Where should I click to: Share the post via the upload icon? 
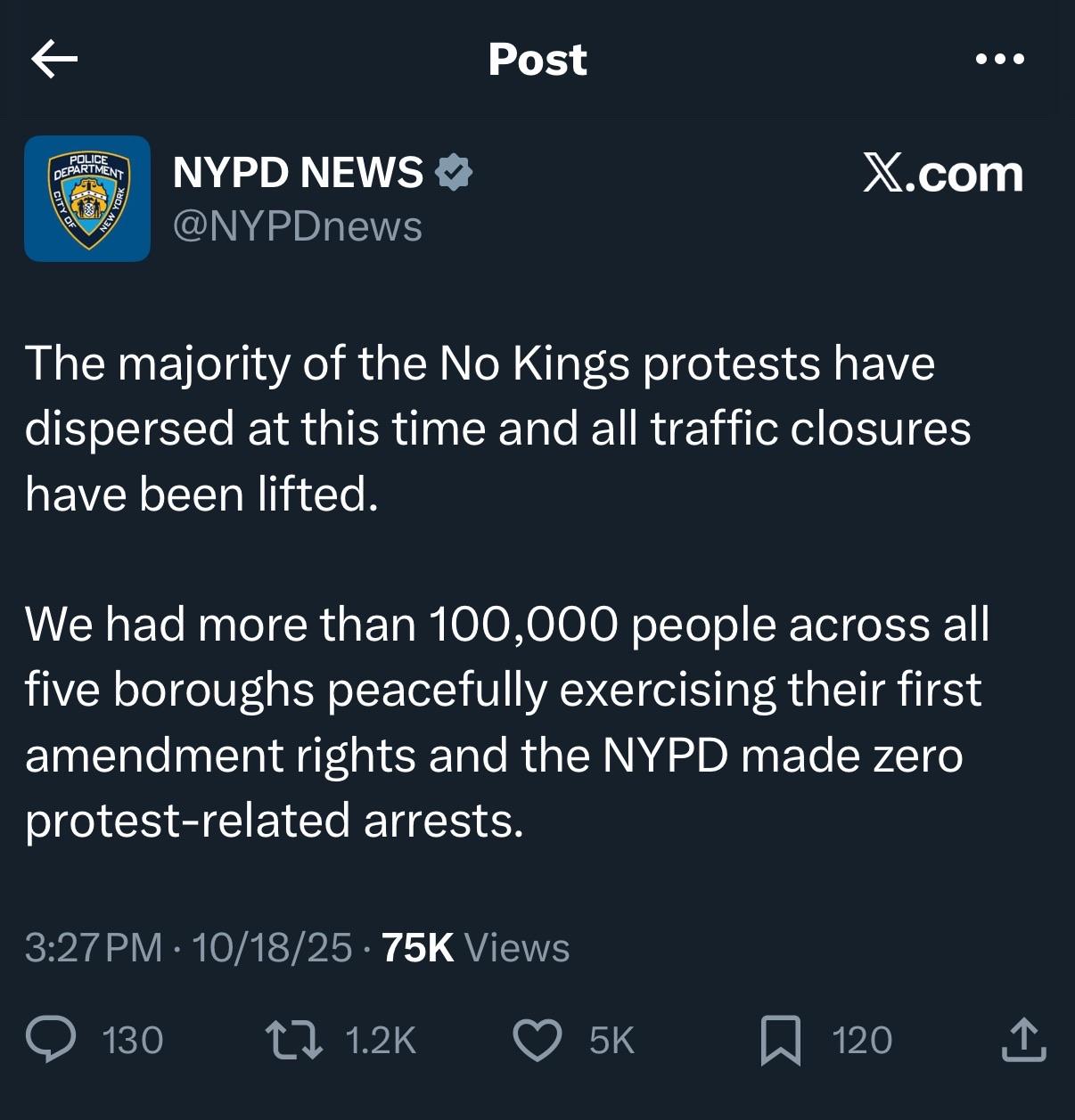coord(1022,1039)
